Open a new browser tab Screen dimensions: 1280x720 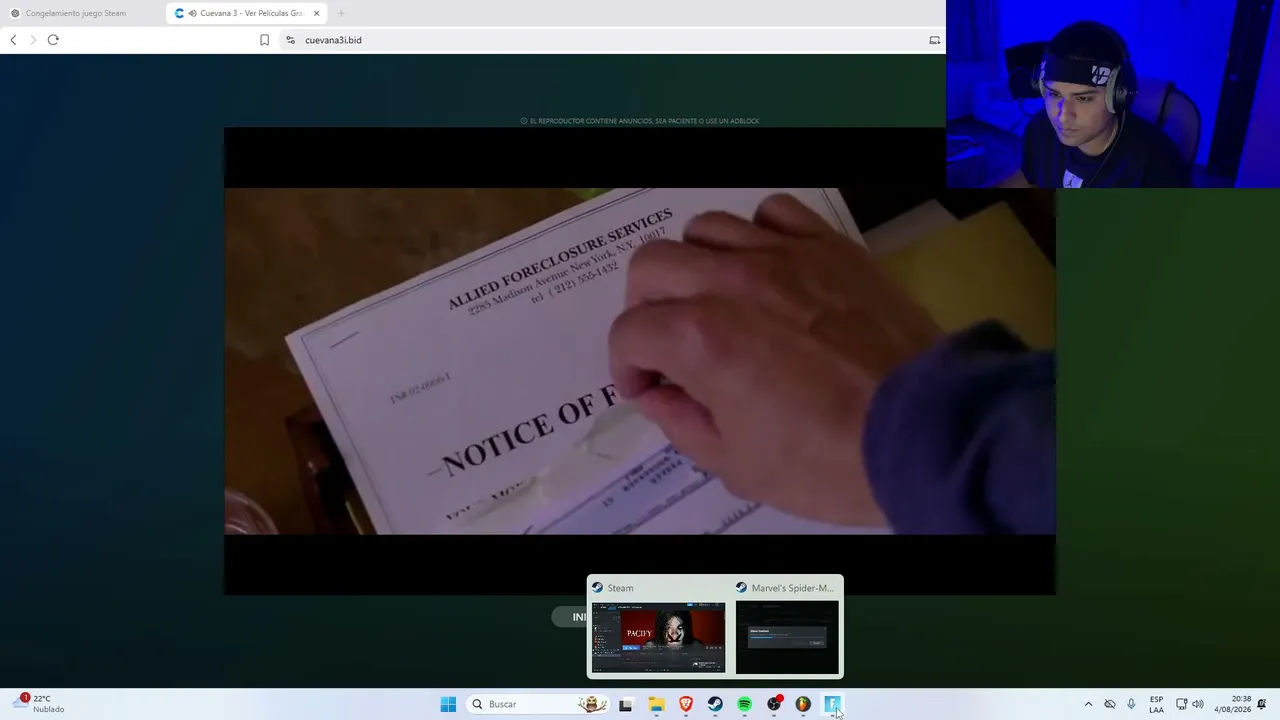[341, 13]
